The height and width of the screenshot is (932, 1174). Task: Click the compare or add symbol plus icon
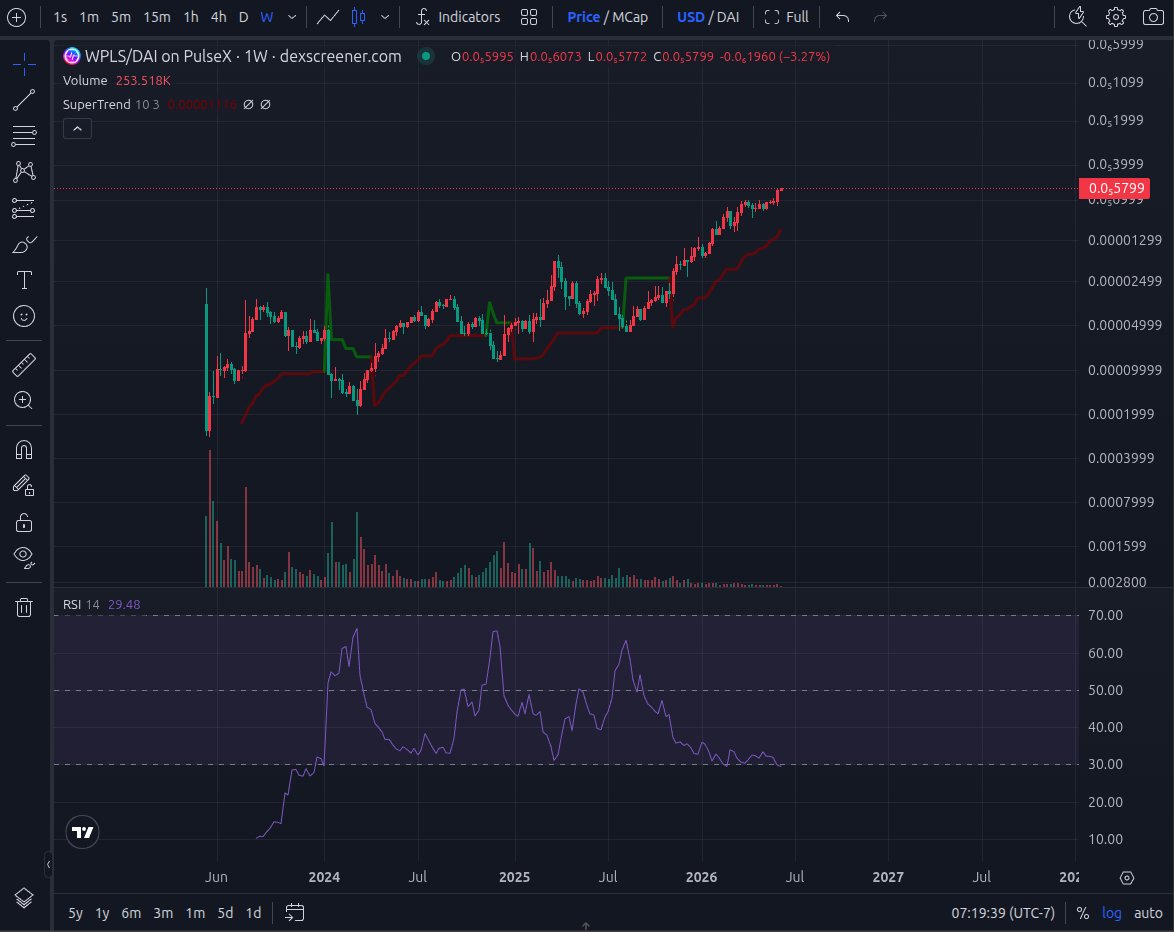click(x=16, y=16)
